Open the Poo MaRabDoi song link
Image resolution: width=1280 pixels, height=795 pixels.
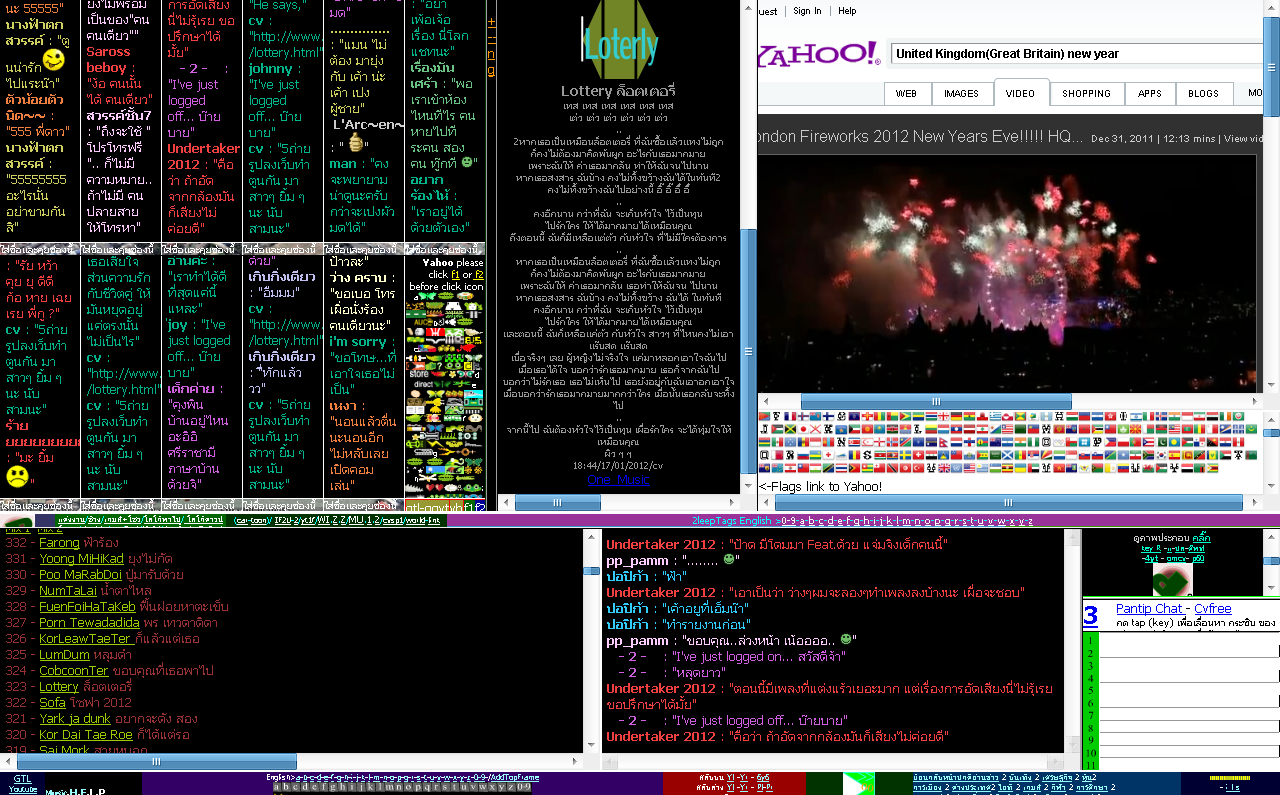pyautogui.click(x=82, y=575)
